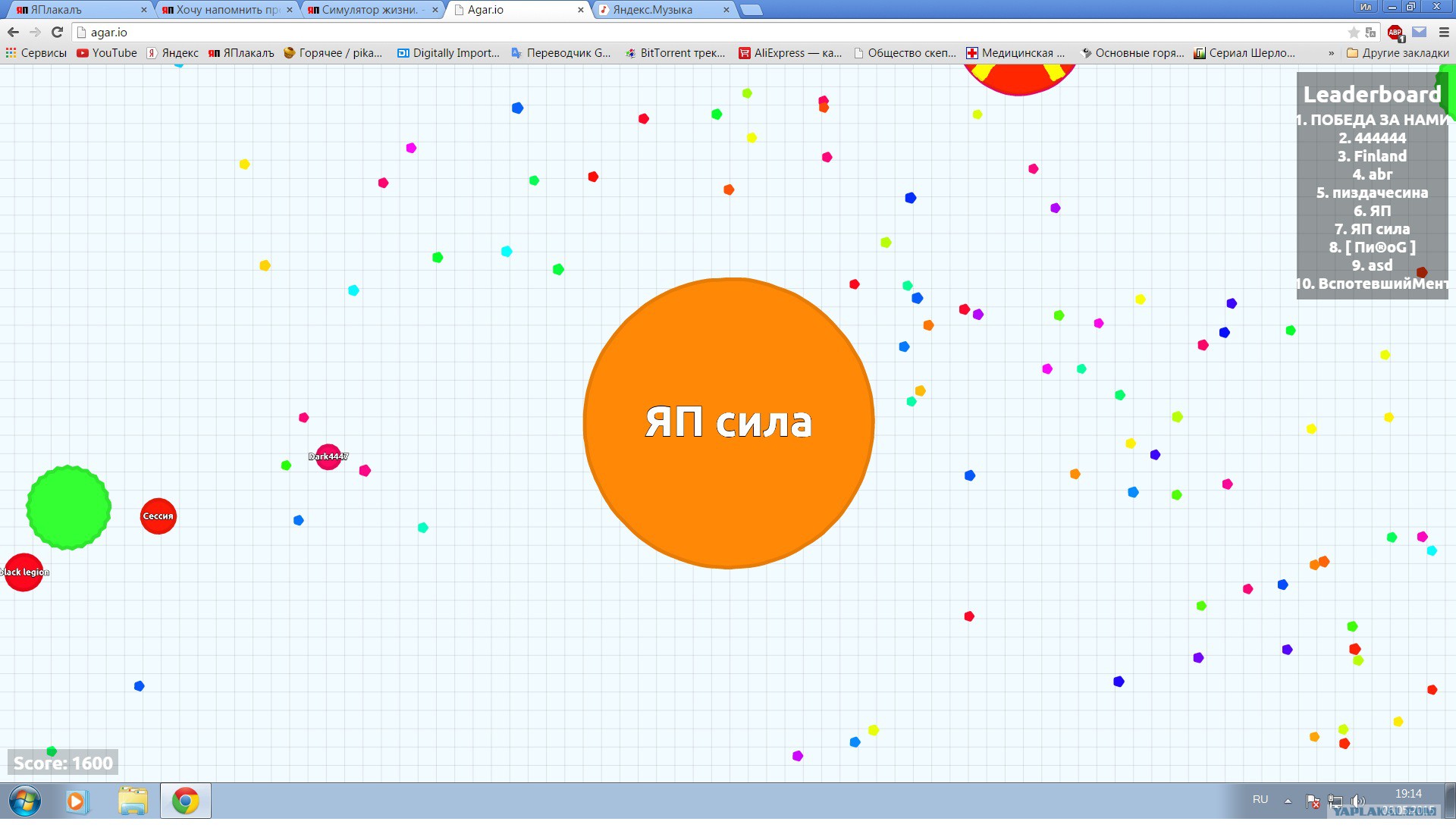Click leaderboard entry 1. ПОБЕДА ЗА НАМИ

click(1372, 120)
